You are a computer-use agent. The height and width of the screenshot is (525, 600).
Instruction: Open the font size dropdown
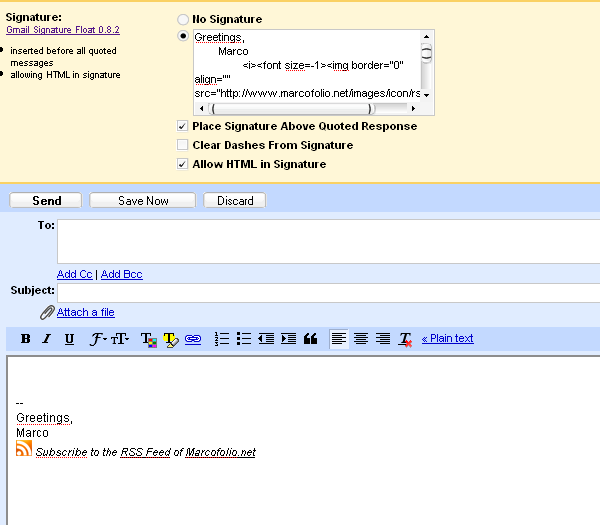coord(120,339)
